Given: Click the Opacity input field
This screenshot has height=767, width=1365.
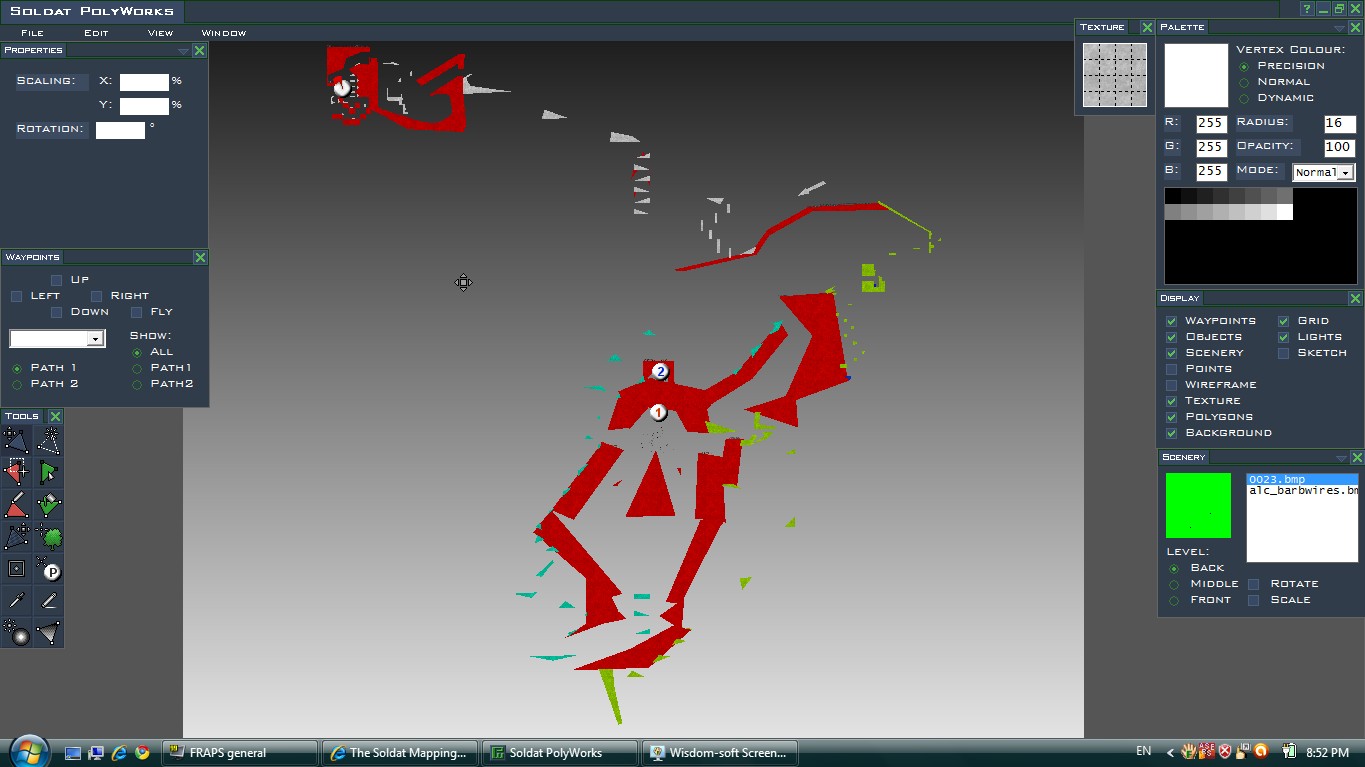Looking at the screenshot, I should tap(1338, 147).
